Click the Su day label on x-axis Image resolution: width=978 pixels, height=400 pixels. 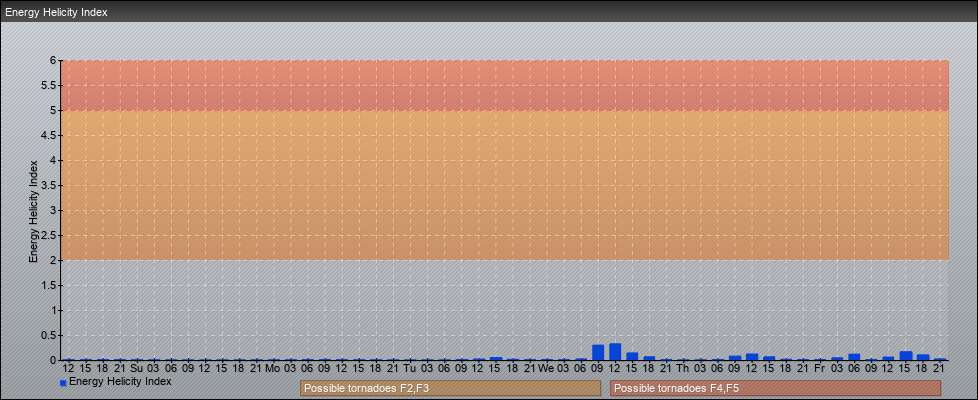[137, 368]
